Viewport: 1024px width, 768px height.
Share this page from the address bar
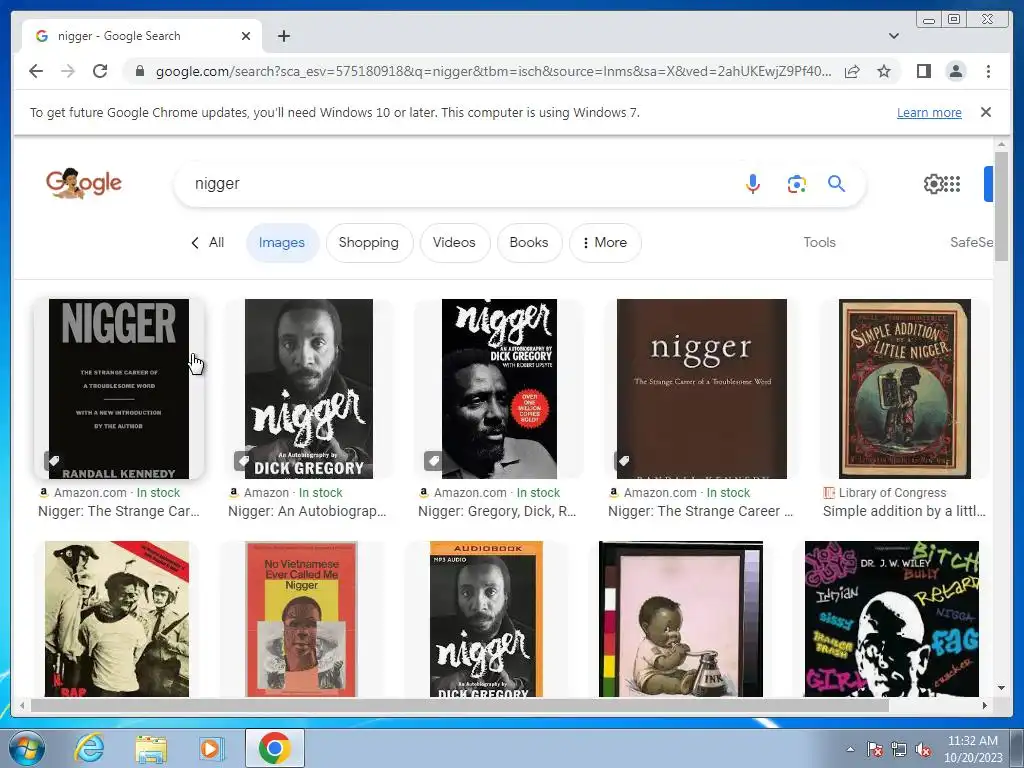tap(852, 71)
